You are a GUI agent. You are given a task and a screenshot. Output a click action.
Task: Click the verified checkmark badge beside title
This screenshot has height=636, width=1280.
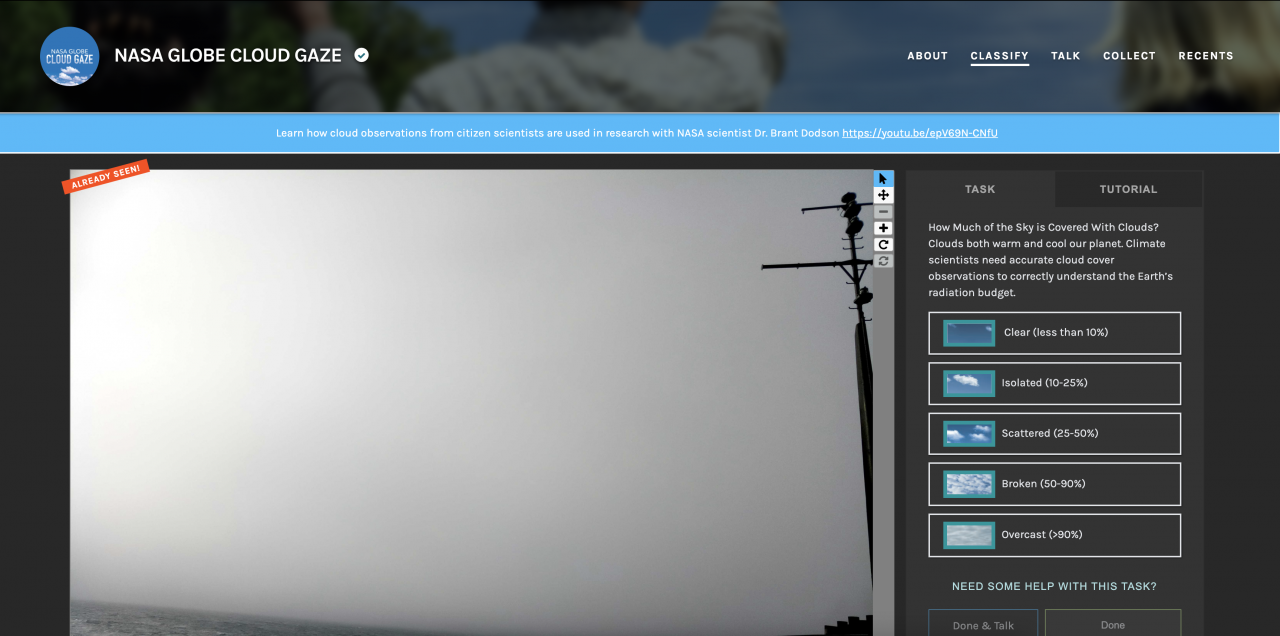coord(362,55)
